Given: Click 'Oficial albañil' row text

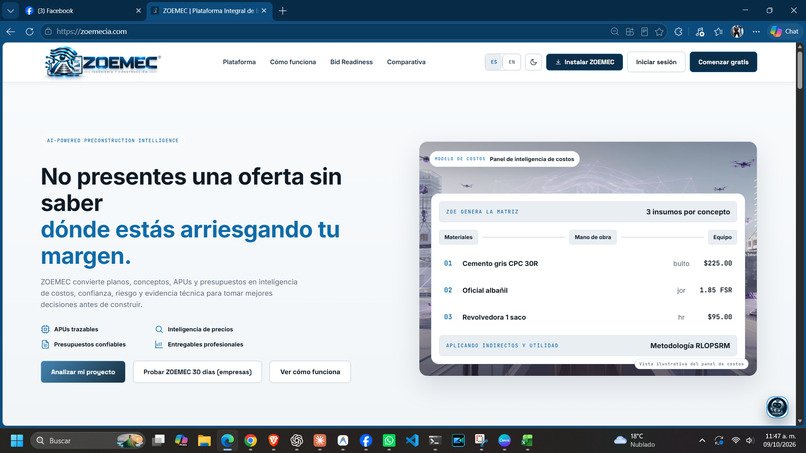Looking at the screenshot, I should click(485, 291).
